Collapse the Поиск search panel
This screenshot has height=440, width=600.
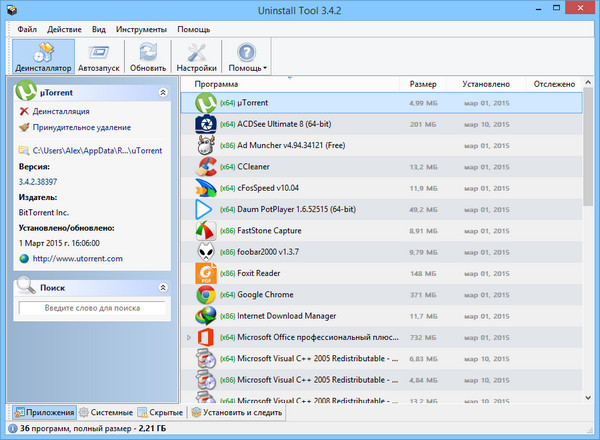point(163,288)
